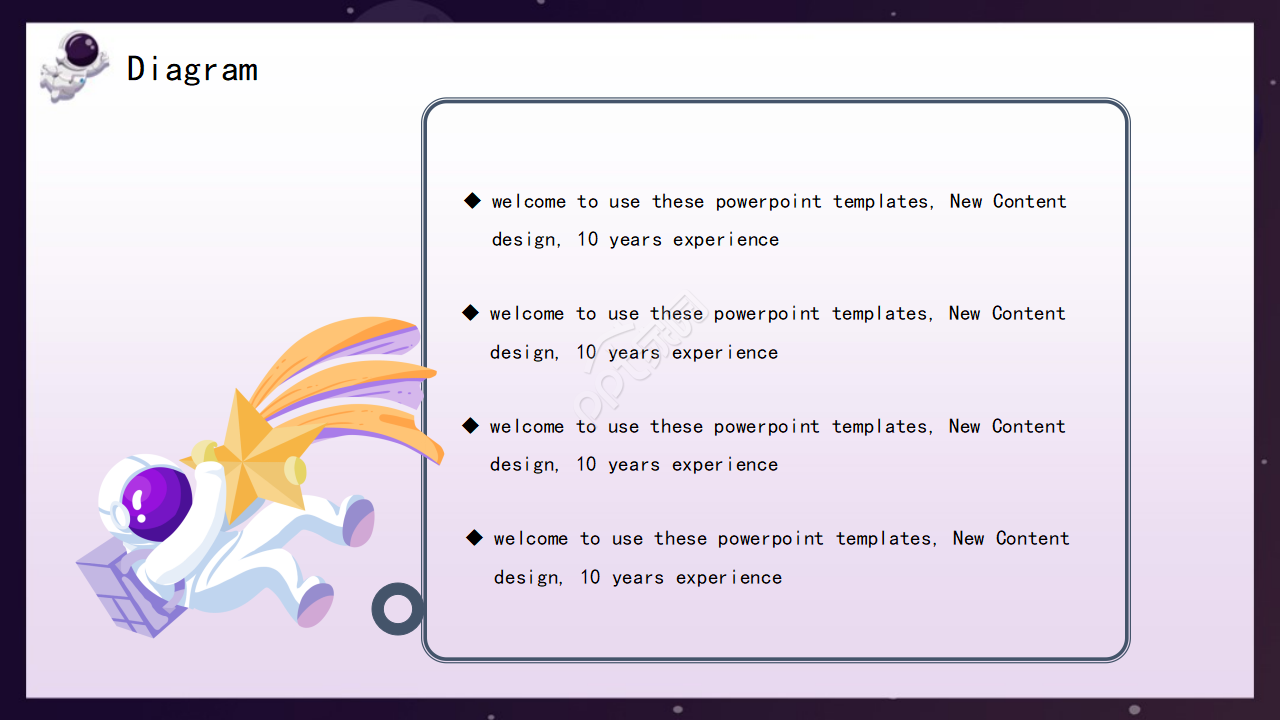
Task: Click the first diamond bullet marker
Action: pyautogui.click(x=472, y=201)
